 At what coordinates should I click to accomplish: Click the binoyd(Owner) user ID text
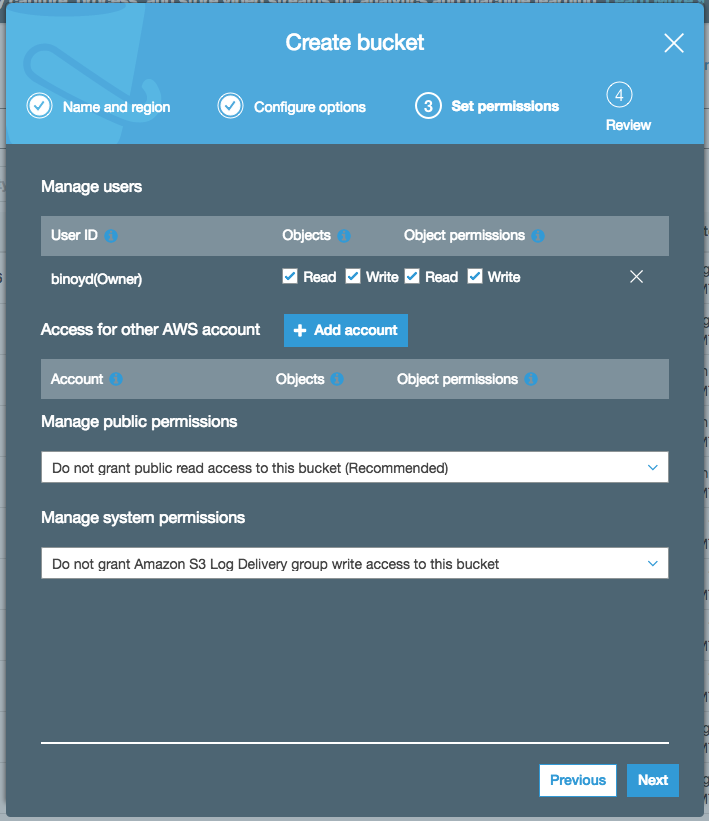click(96, 279)
